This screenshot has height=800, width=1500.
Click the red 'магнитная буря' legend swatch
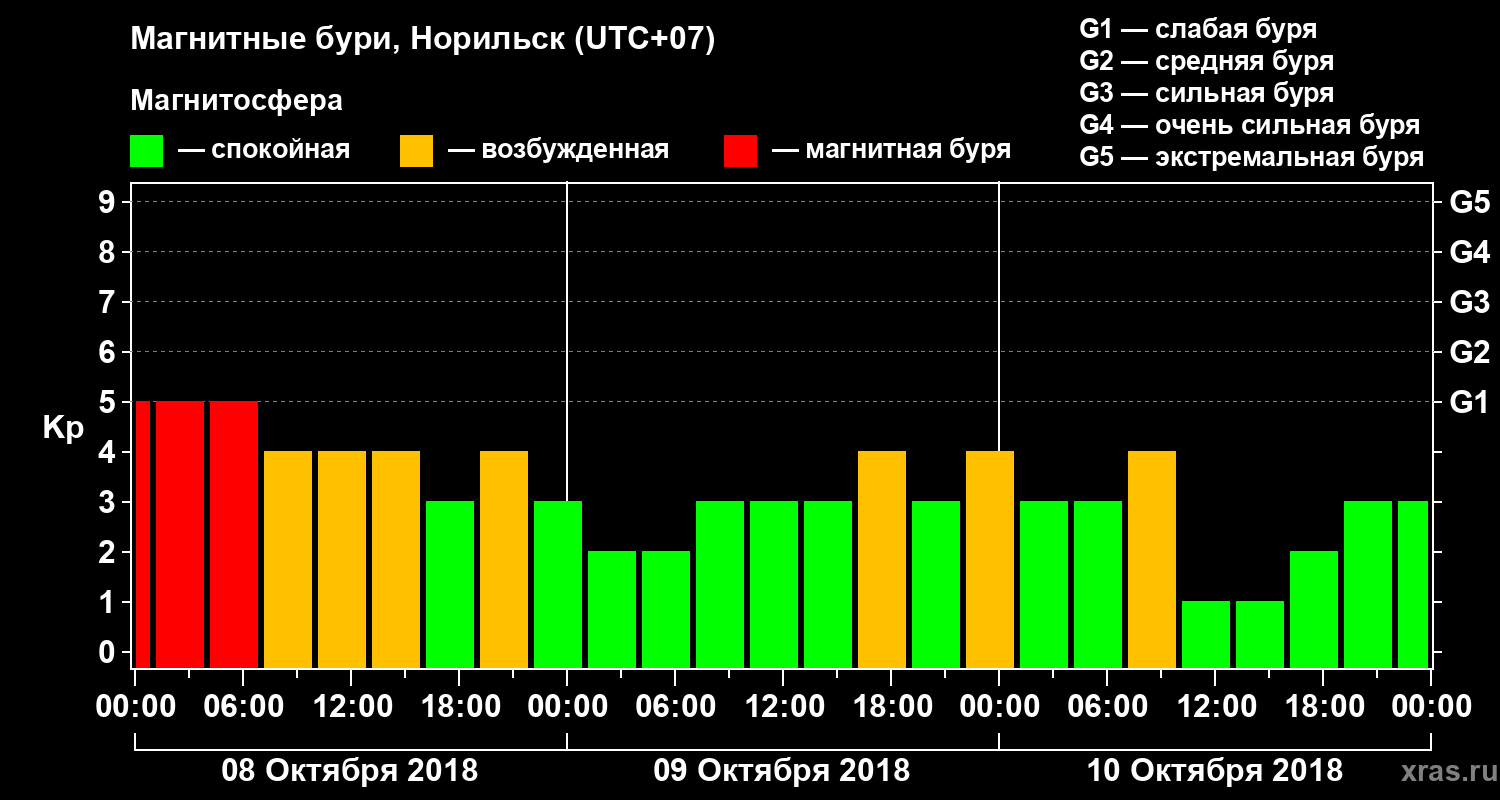[x=741, y=151]
